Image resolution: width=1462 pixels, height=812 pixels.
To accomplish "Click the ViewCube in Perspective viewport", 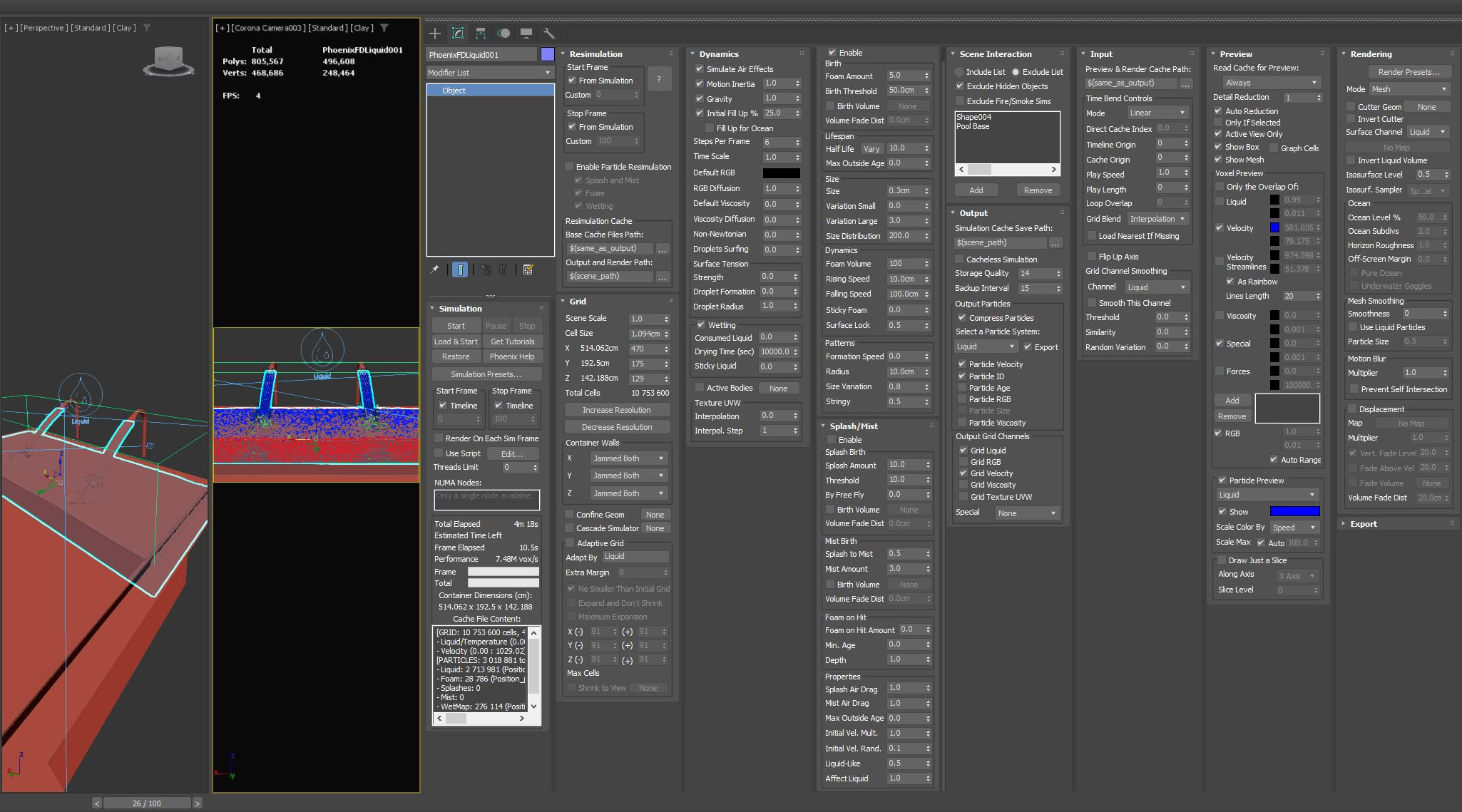I will (169, 61).
